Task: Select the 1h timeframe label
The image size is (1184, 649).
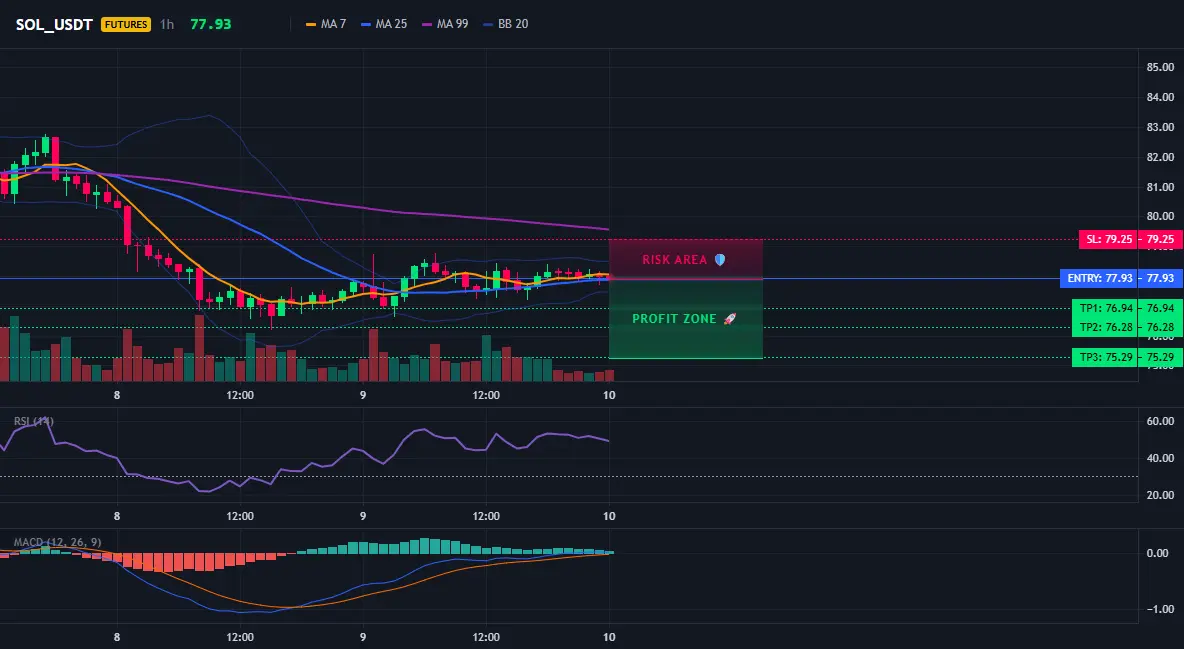Action: point(167,24)
